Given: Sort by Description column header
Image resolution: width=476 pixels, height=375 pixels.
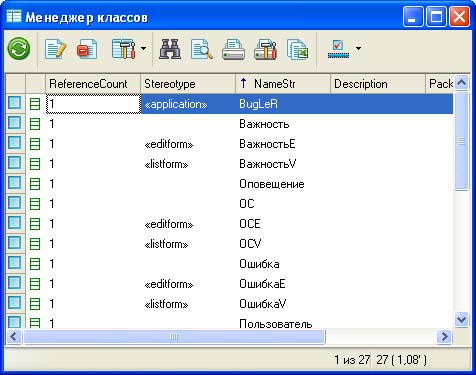Looking at the screenshot, I should 378,84.
